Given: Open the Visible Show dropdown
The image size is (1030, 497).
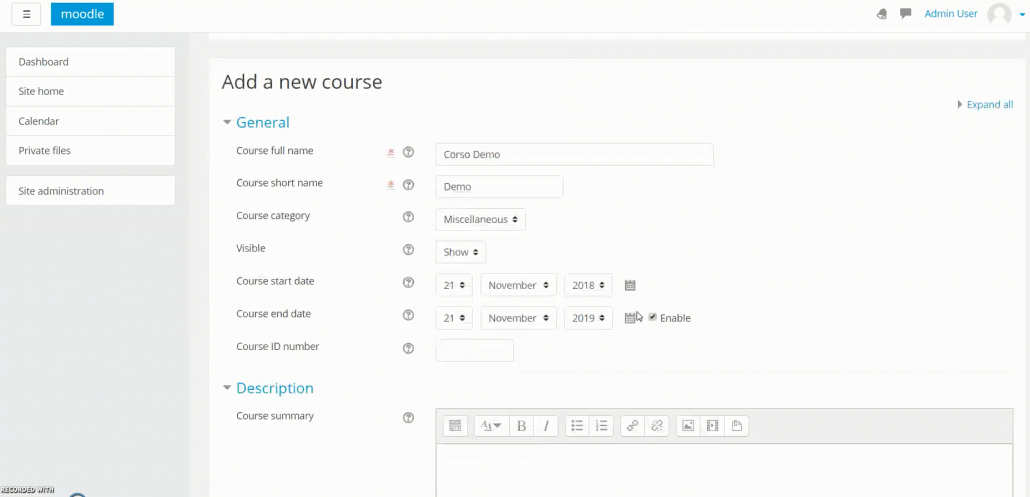Looking at the screenshot, I should [460, 252].
